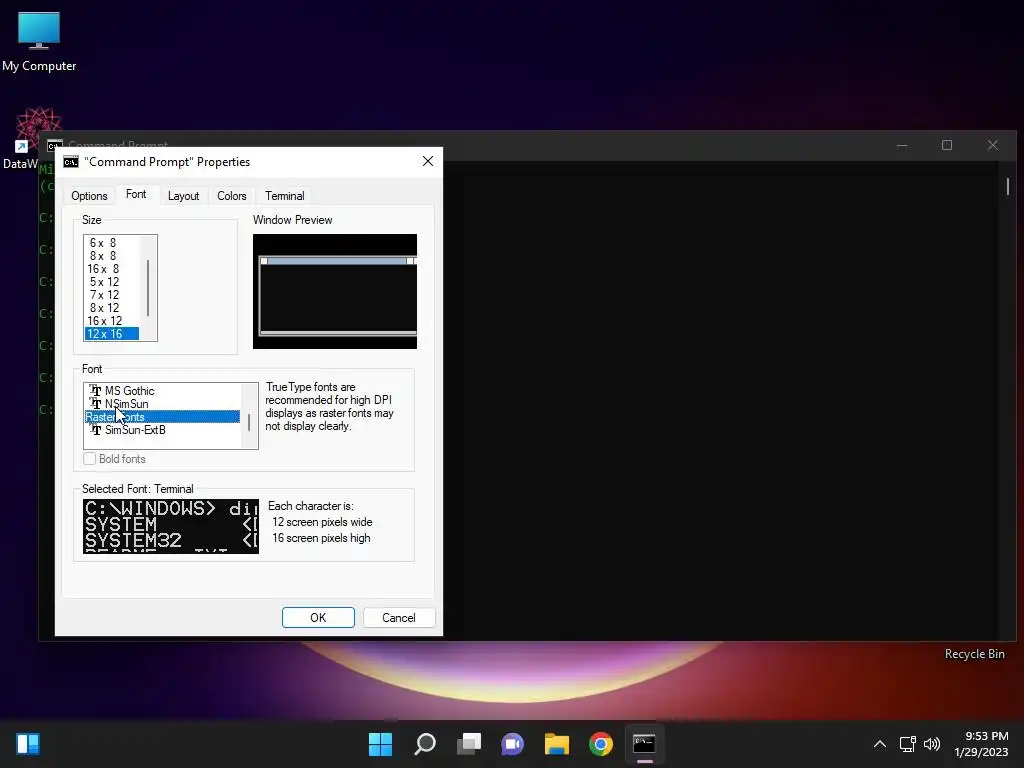The width and height of the screenshot is (1024, 768).
Task: Maximize the Command Prompt window
Action: click(947, 145)
